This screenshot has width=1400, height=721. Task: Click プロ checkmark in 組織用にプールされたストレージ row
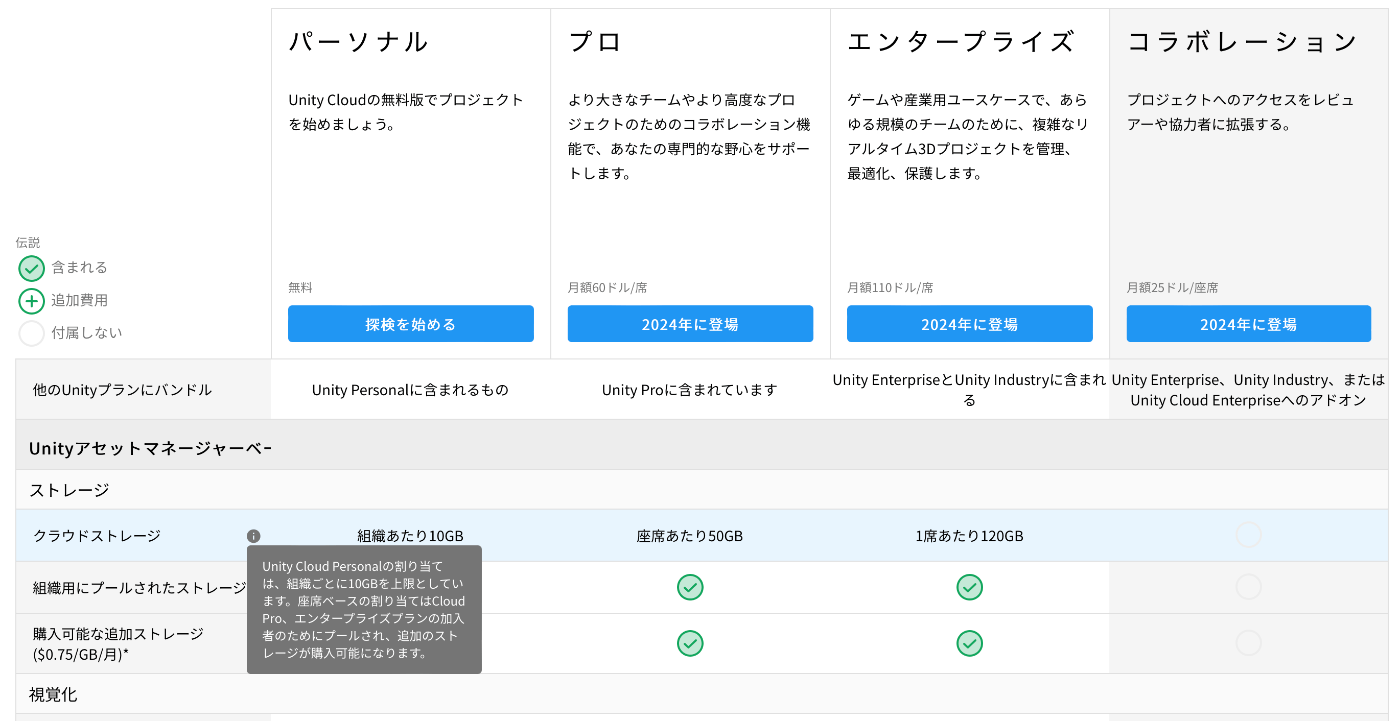click(690, 587)
